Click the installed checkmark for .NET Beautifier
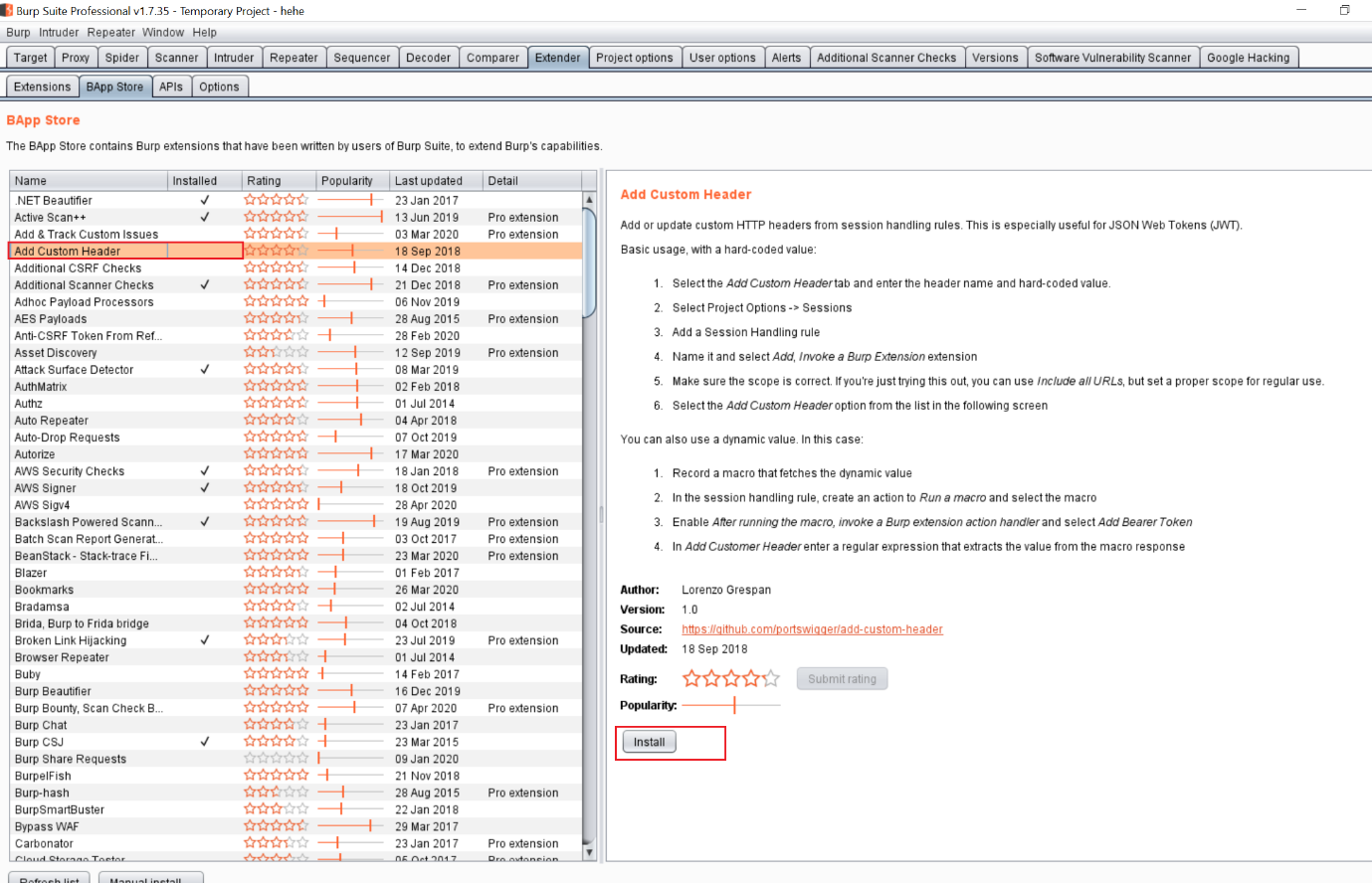 (x=205, y=200)
